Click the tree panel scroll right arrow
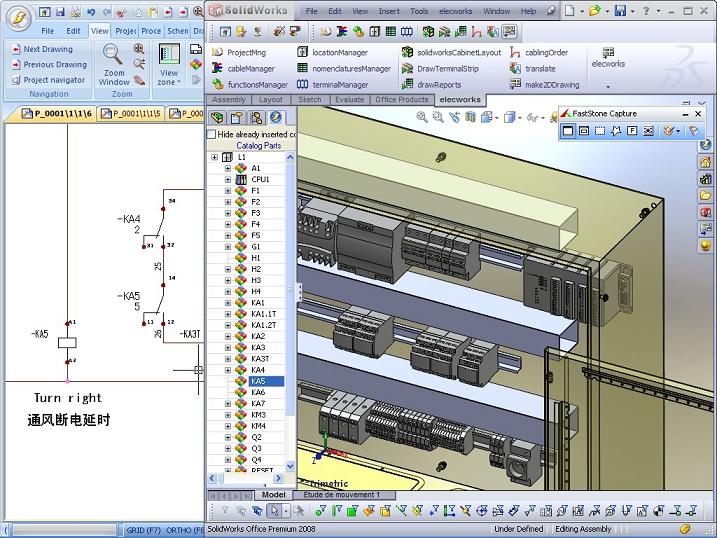 pyautogui.click(x=278, y=478)
